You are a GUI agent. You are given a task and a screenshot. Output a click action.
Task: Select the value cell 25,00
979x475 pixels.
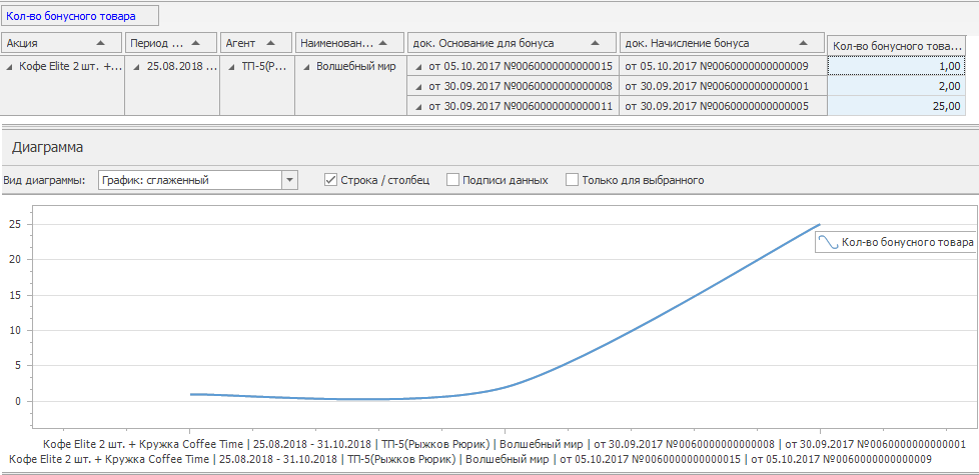[897, 105]
